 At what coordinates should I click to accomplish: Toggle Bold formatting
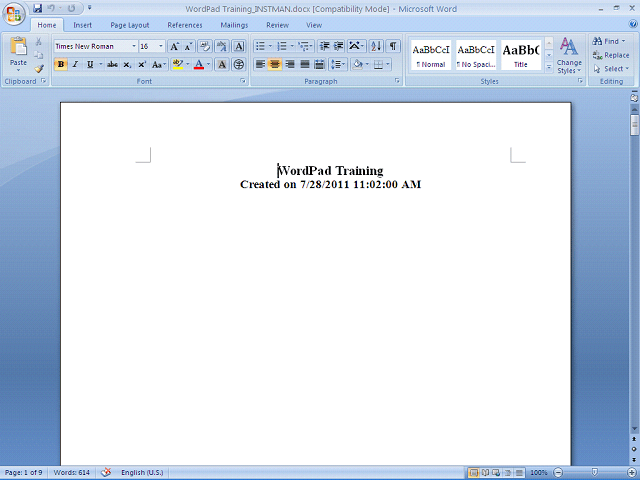coord(60,64)
